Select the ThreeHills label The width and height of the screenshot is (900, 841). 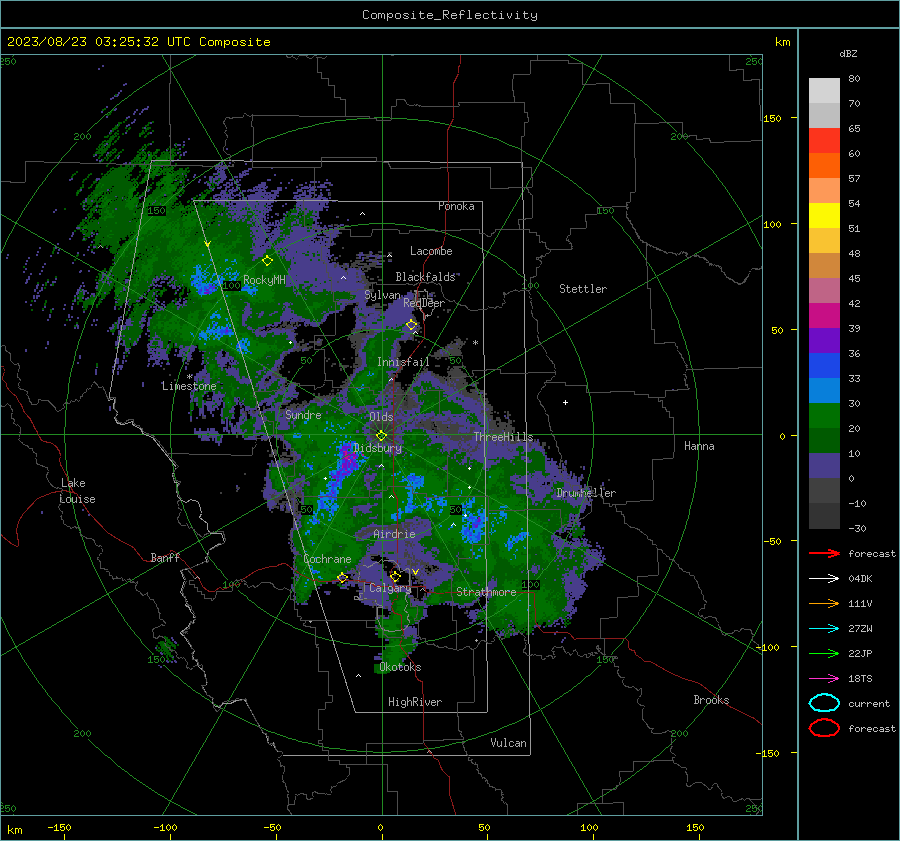503,437
